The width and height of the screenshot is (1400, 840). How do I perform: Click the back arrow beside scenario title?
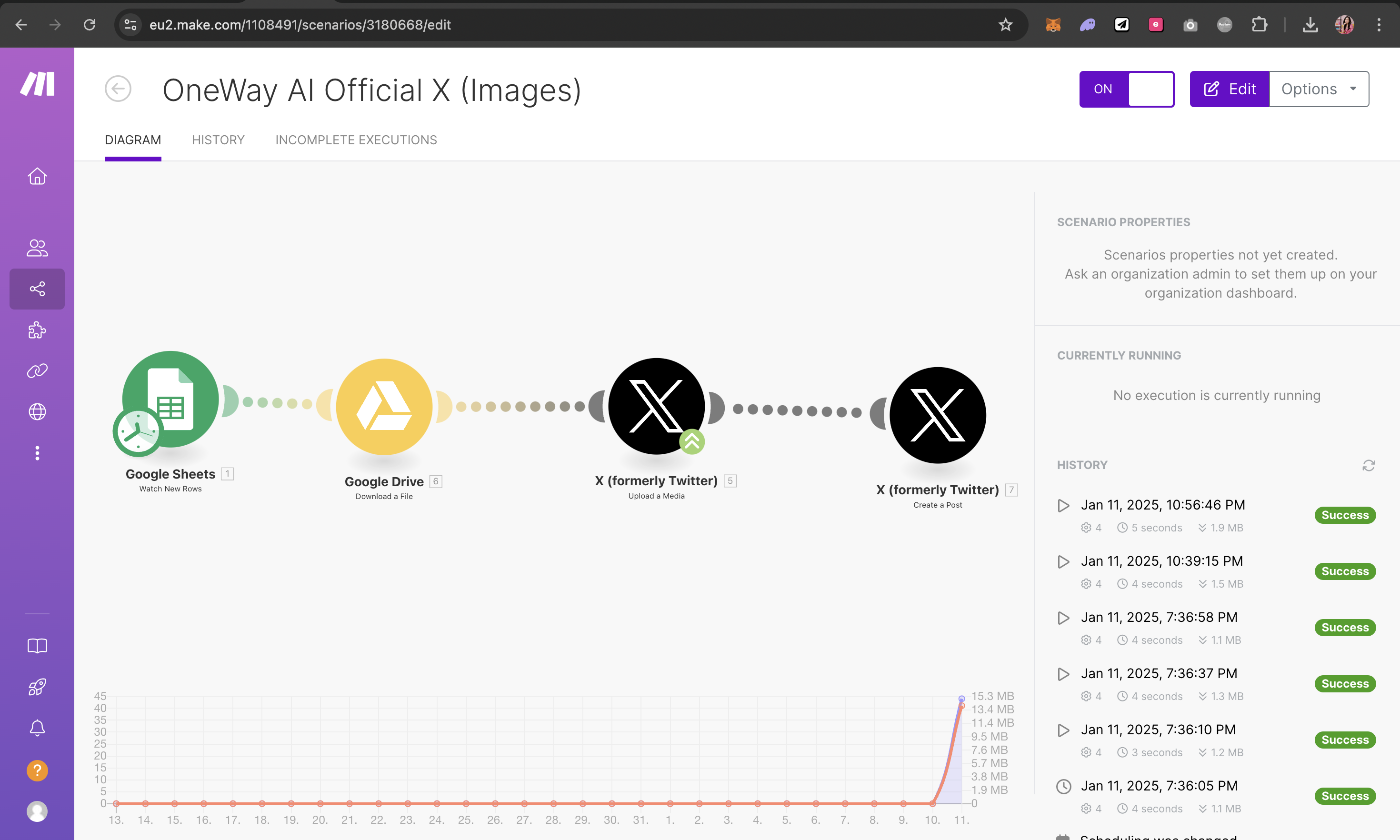click(x=118, y=89)
